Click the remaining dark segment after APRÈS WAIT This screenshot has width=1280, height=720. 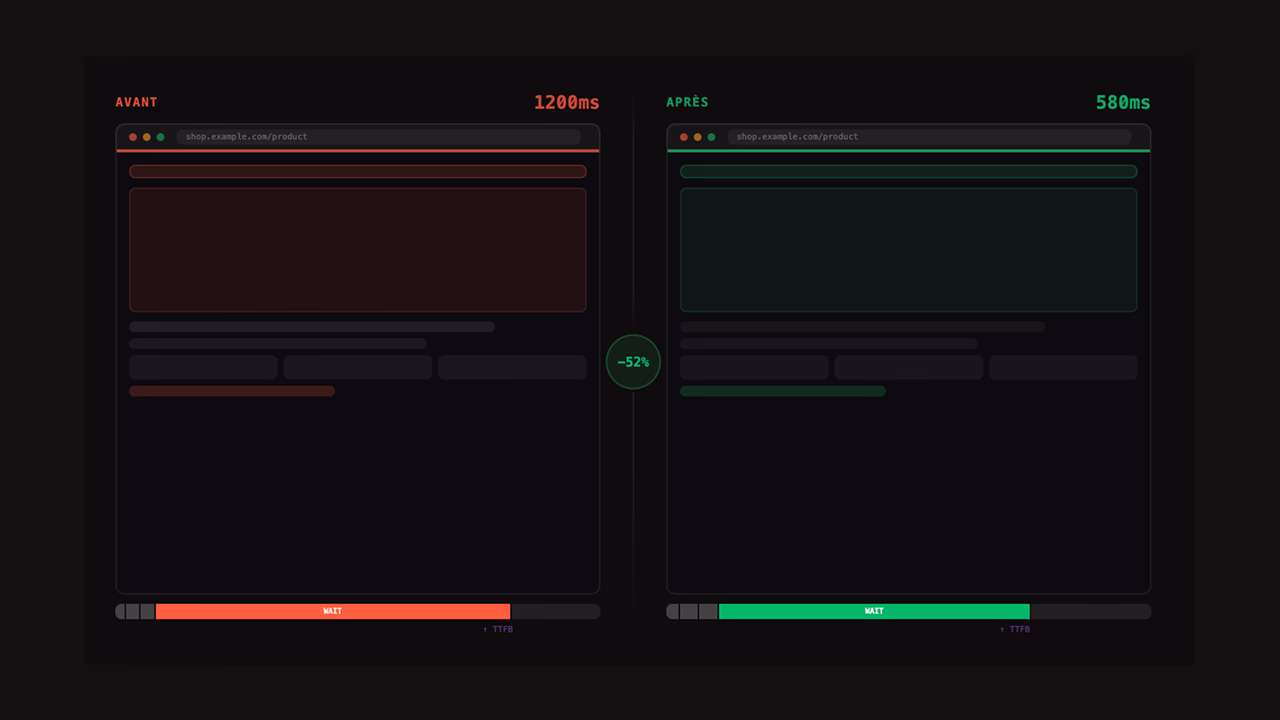coord(1091,611)
